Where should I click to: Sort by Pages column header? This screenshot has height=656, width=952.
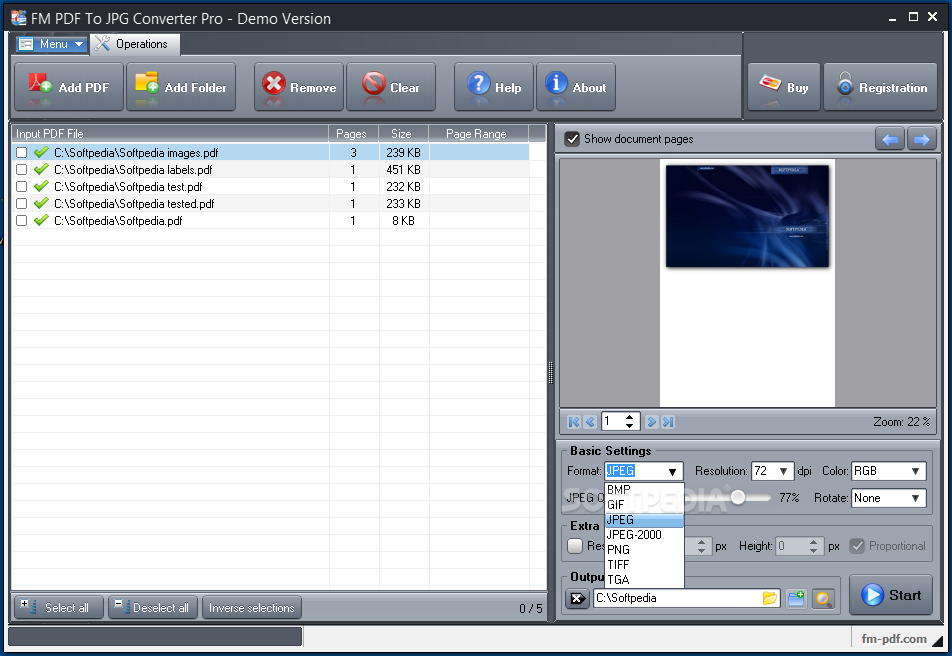click(353, 134)
